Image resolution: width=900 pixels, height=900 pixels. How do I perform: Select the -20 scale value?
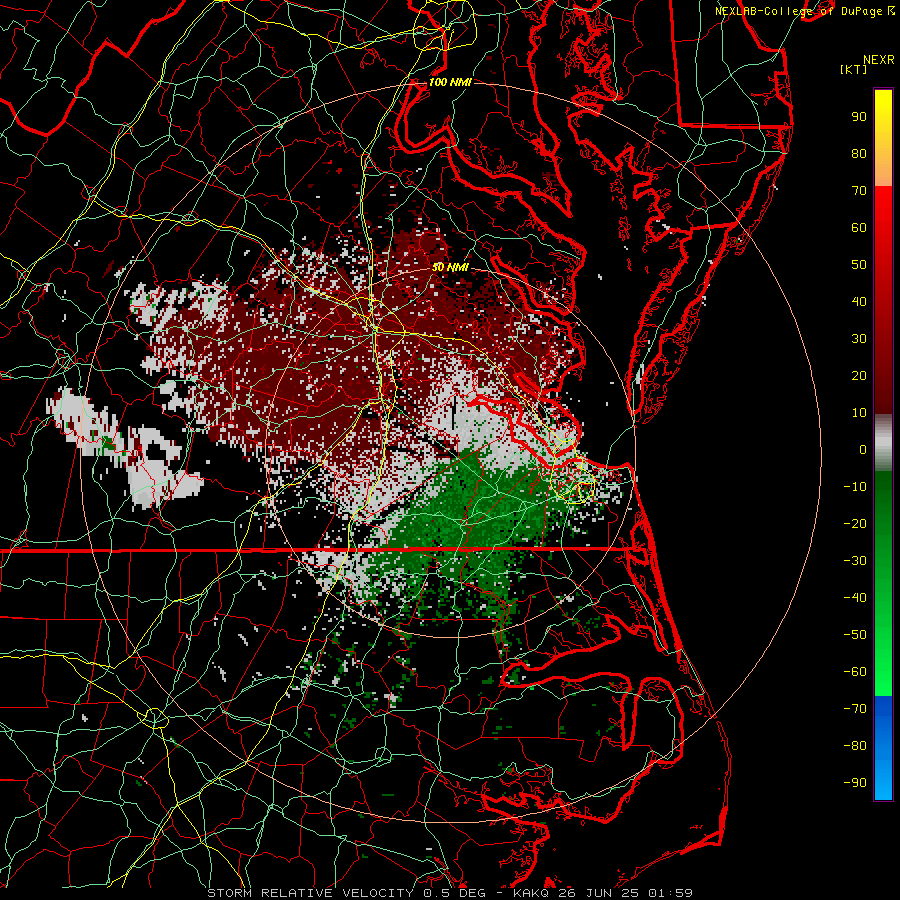click(855, 523)
